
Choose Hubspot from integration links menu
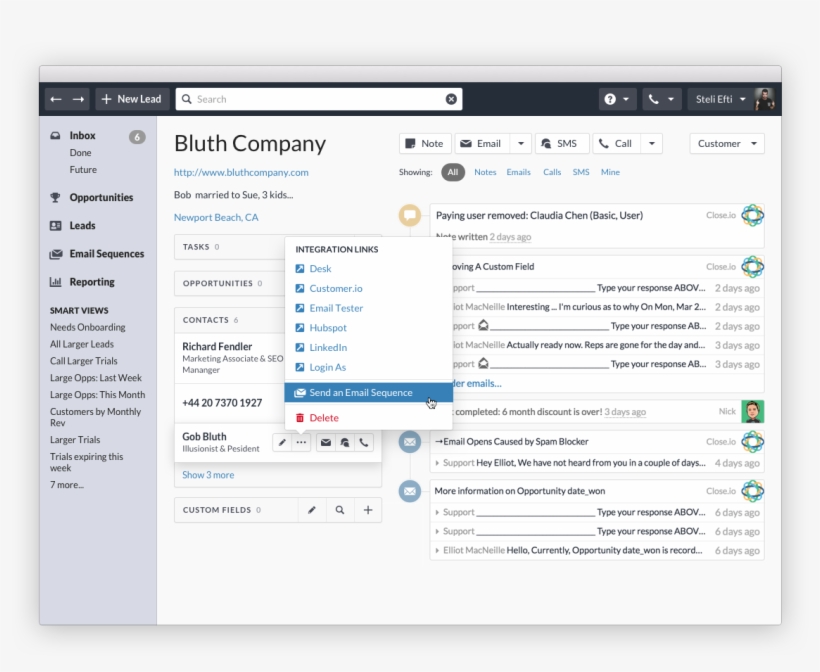(327, 328)
